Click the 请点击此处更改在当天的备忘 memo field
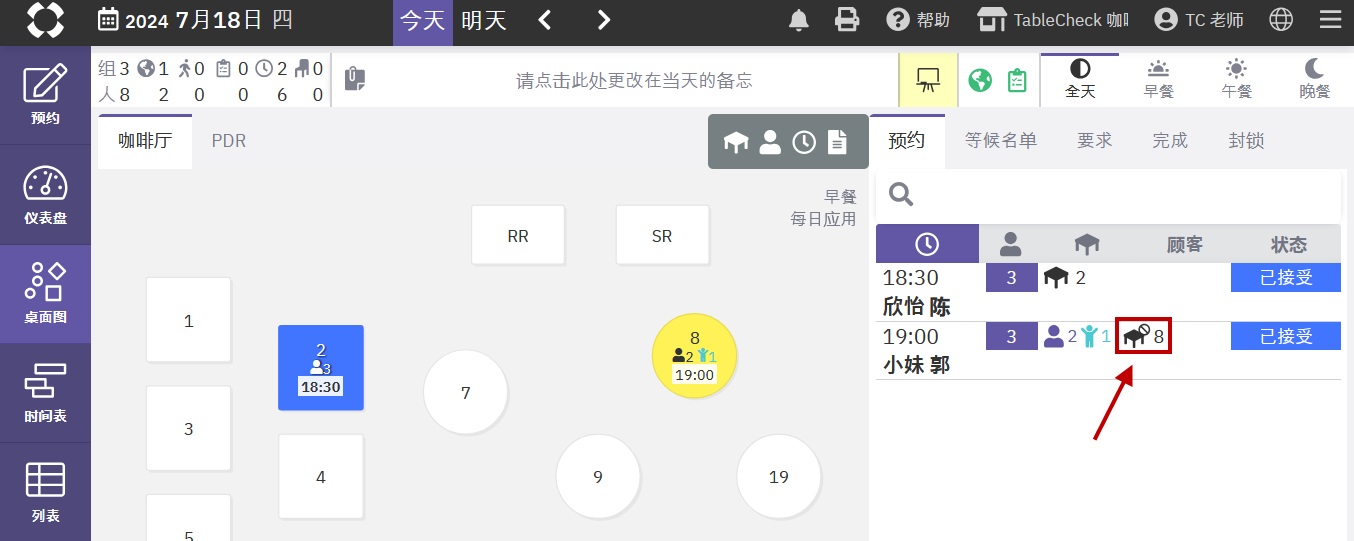The height and width of the screenshot is (541, 1354). 634,81
